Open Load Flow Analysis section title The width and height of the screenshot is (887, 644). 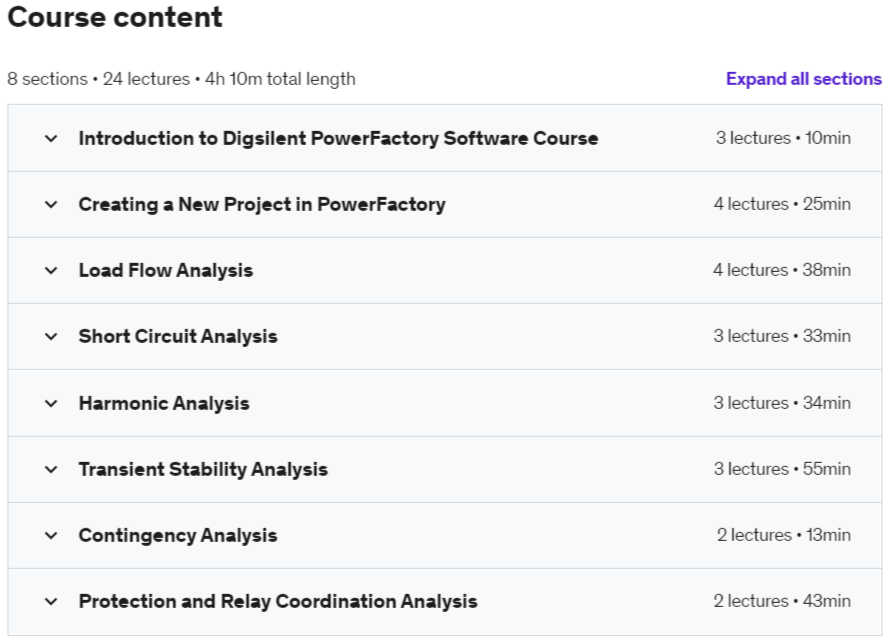(166, 270)
